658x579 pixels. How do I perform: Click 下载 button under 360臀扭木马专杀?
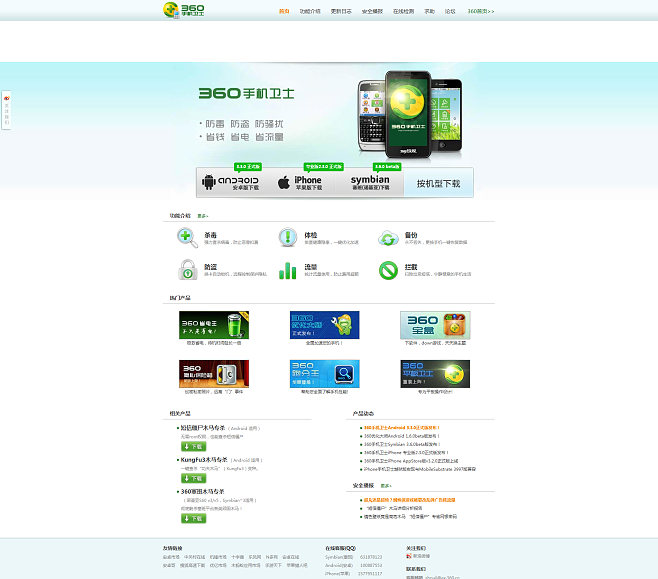[x=193, y=519]
